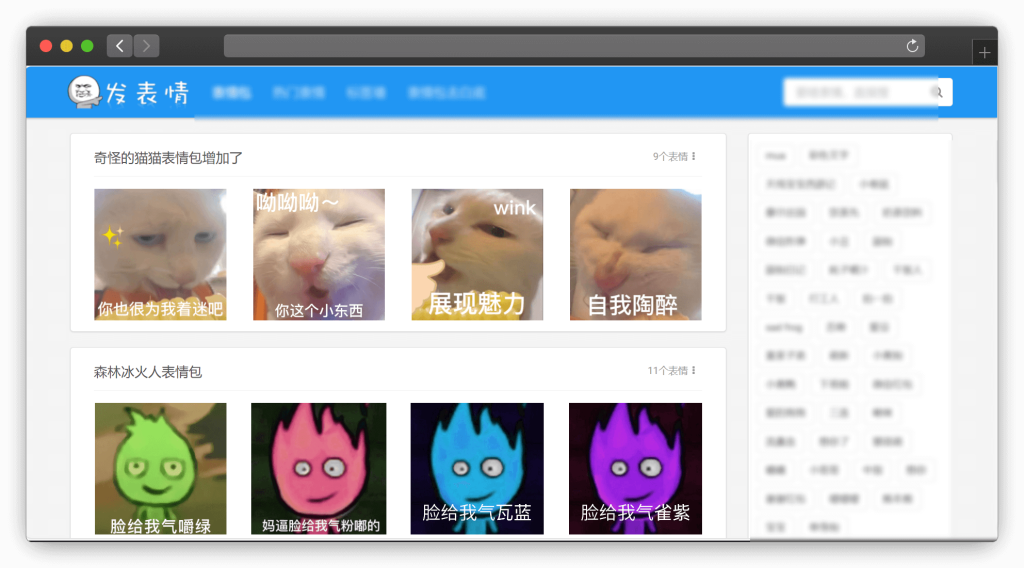Open the 你这个小东西 cat meme
The height and width of the screenshot is (568, 1024).
click(x=319, y=255)
